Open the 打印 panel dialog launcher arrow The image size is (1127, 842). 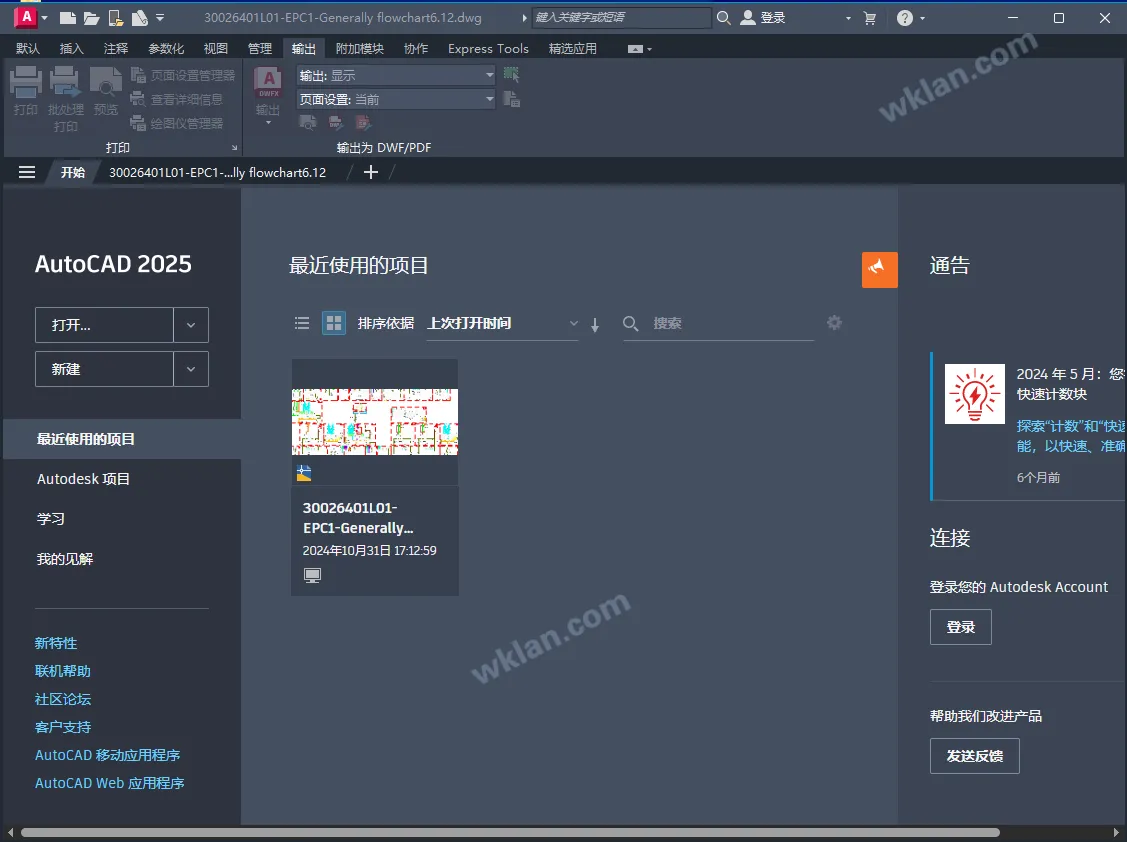pos(234,148)
